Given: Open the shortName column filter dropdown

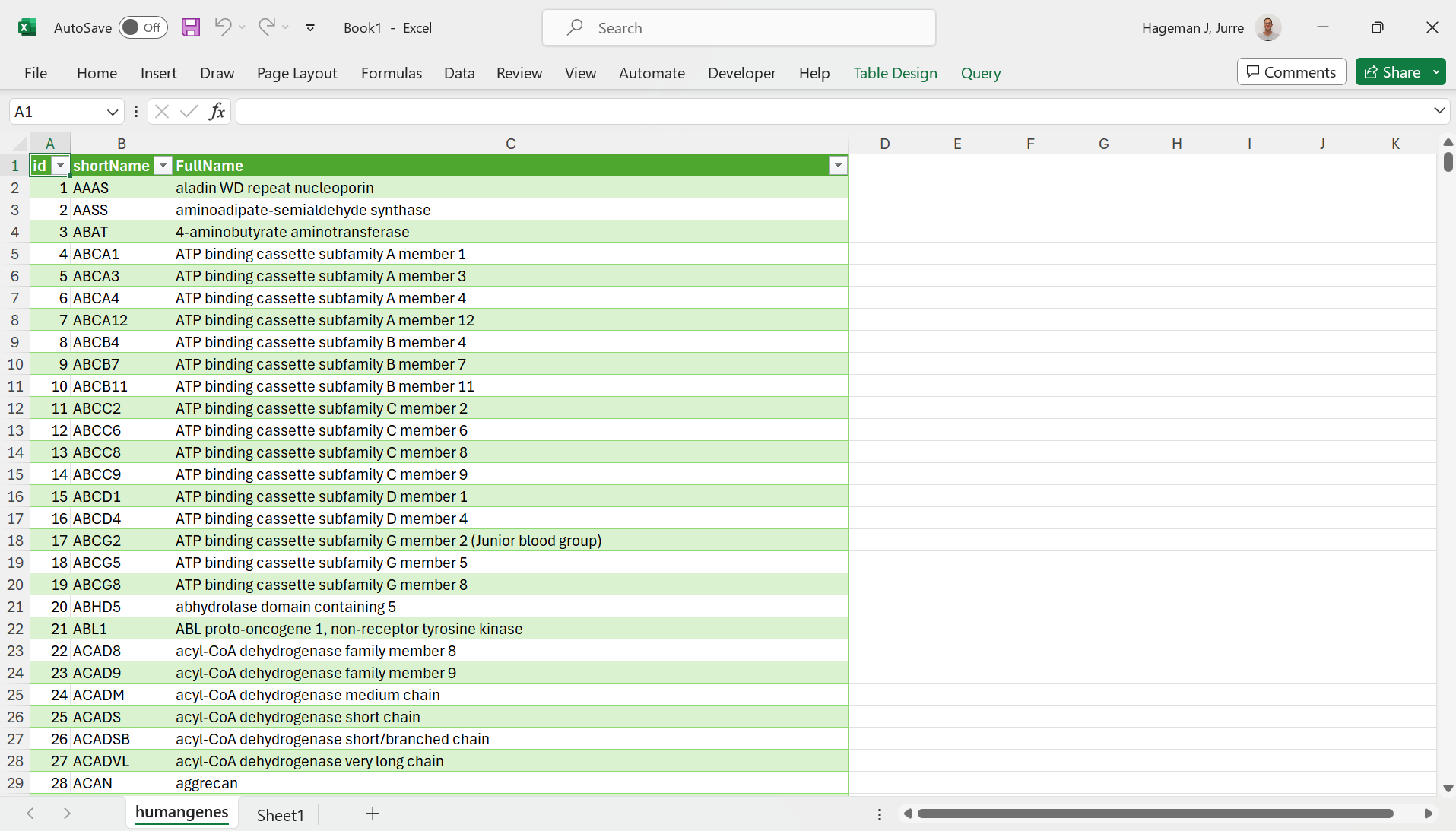Looking at the screenshot, I should point(162,165).
